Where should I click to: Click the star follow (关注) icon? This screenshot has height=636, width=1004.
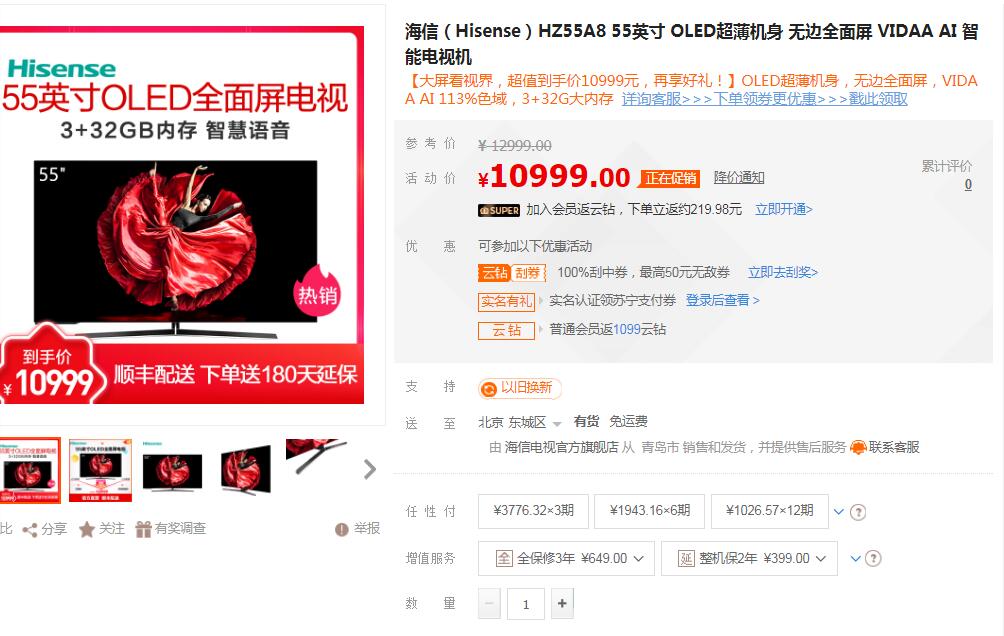[86, 529]
